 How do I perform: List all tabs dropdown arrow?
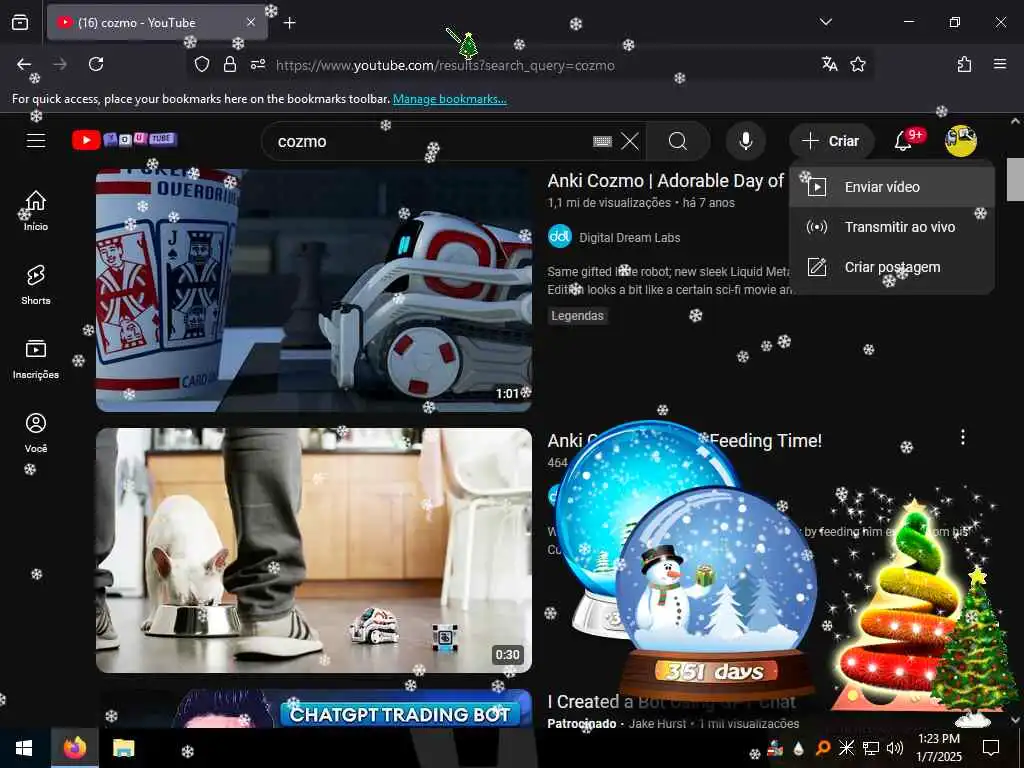[825, 22]
